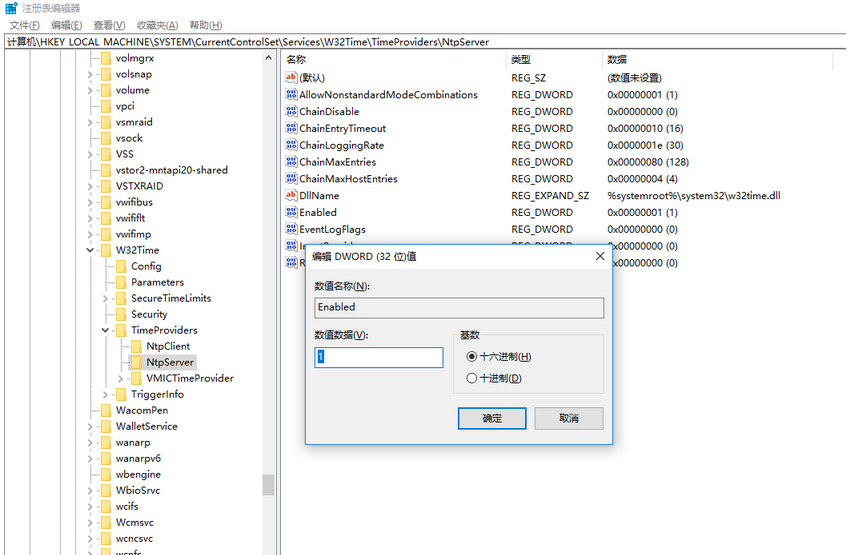Expand the SecureTimeLimits tree node

(106, 298)
